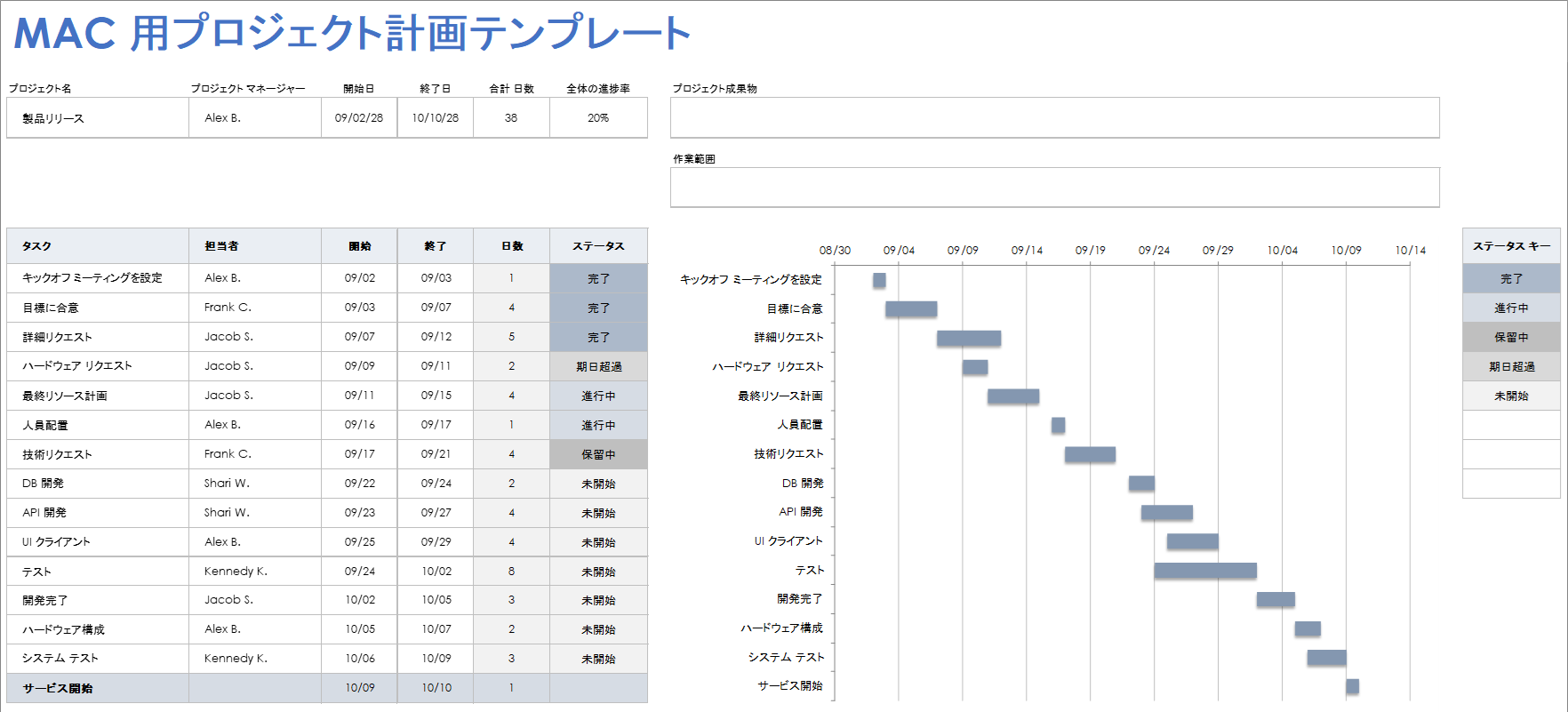1568x712 pixels.
Task: Click Gantt bar for 技術リクエスト
Action: [x=1090, y=454]
